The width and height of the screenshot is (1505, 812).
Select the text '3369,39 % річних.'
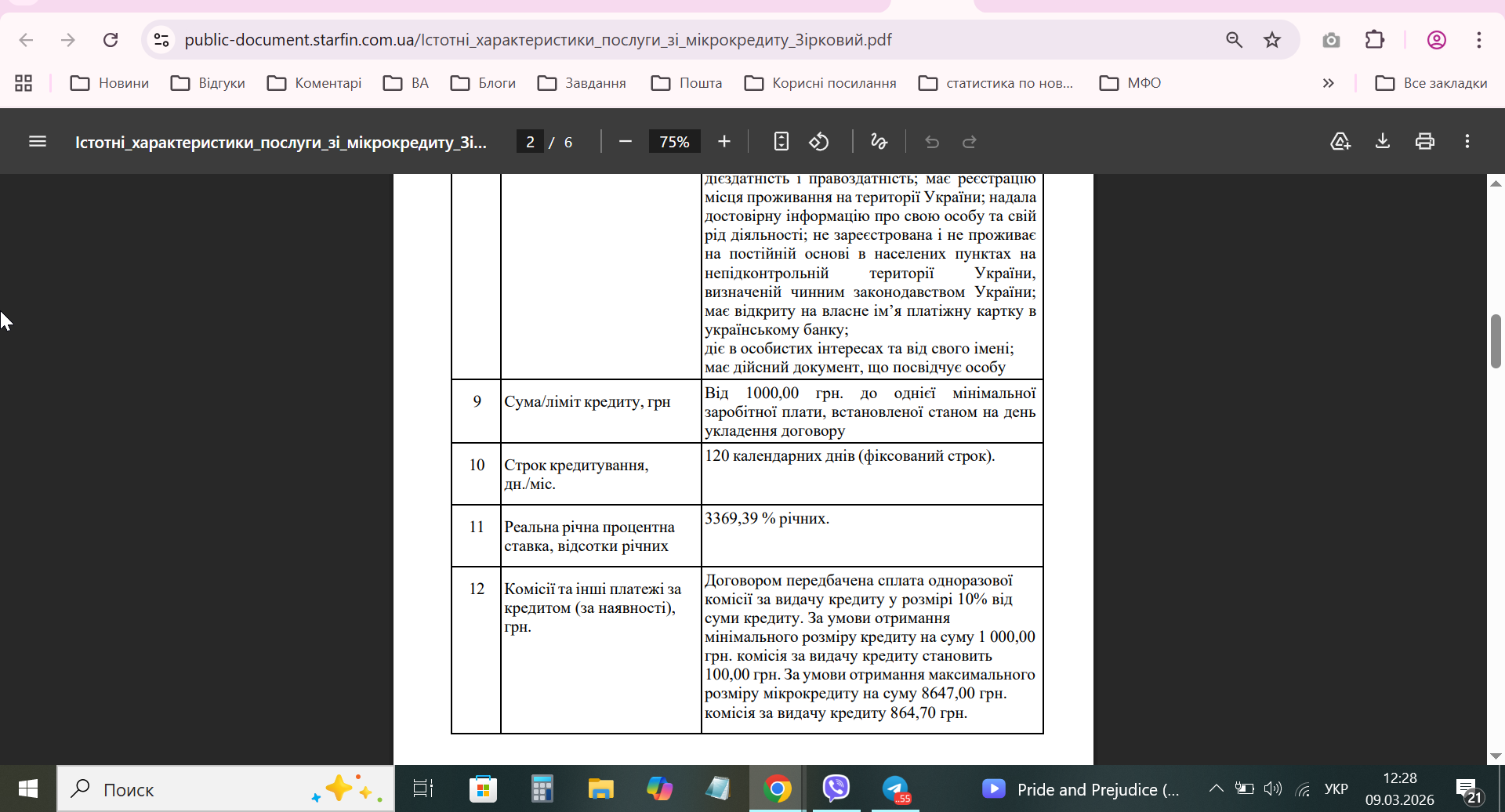[x=767, y=518]
